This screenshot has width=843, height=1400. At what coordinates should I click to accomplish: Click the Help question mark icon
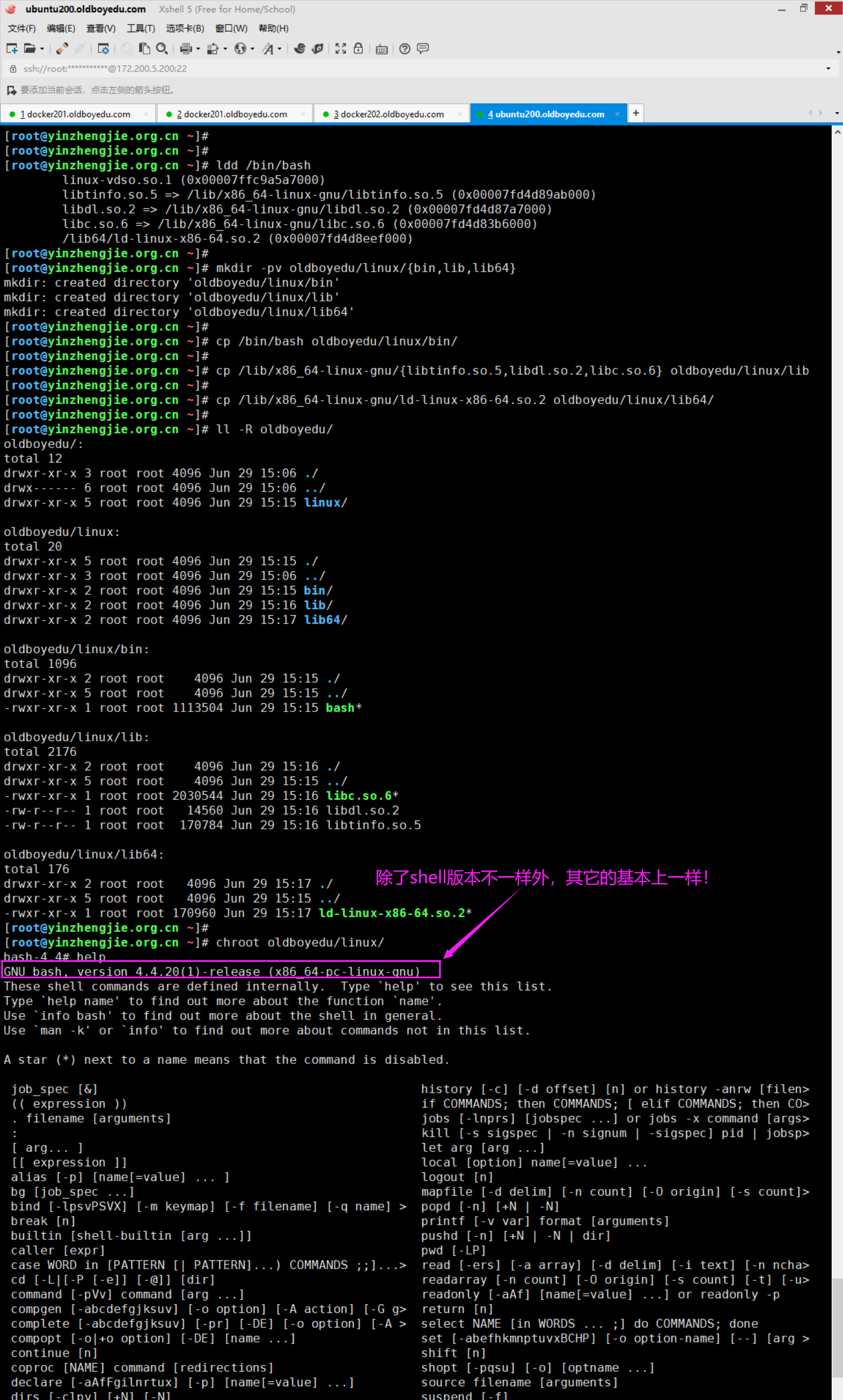tap(404, 49)
